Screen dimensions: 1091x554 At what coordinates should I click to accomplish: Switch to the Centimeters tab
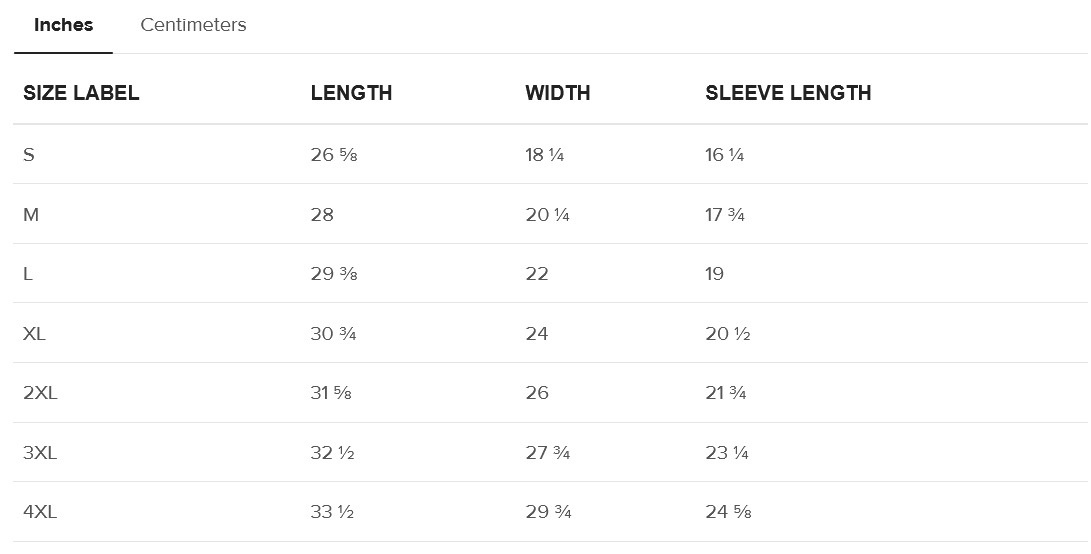click(x=193, y=25)
